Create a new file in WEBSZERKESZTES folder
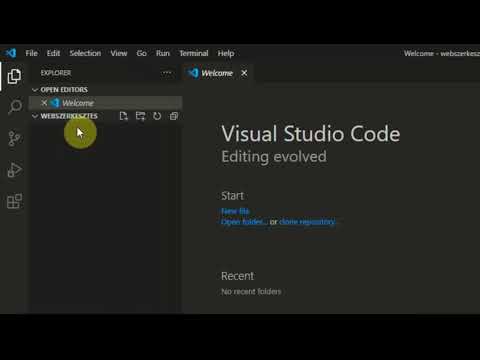This screenshot has height=360, width=480. click(x=124, y=116)
